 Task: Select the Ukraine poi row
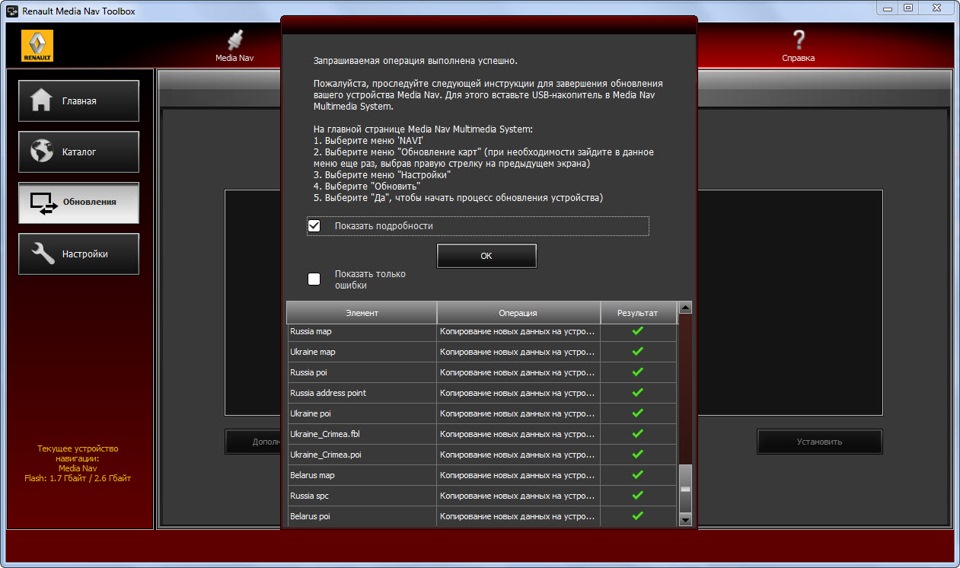[481, 413]
